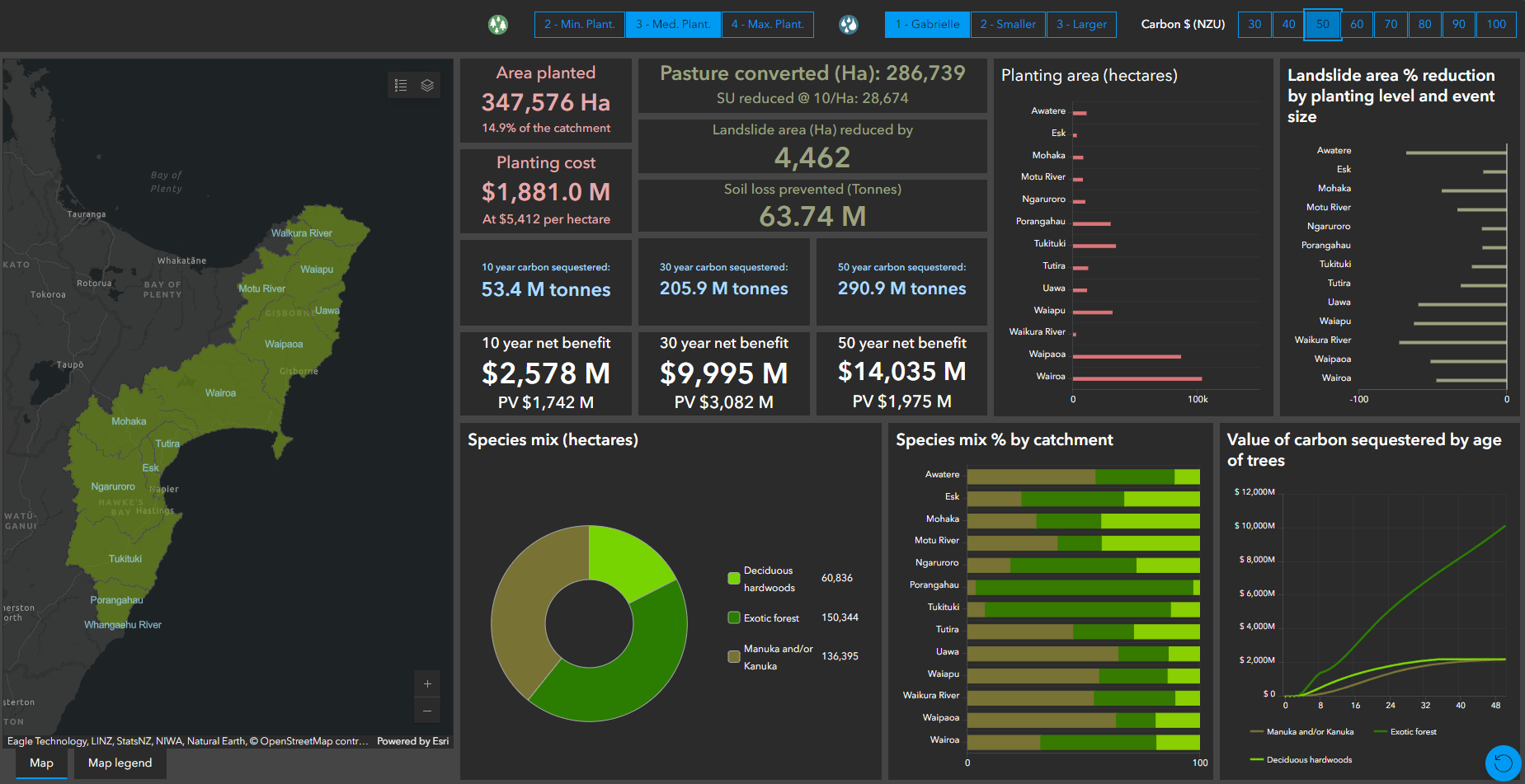Click the Manuka and/or Kanuka species mix swatch
1525x784 pixels.
coord(734,657)
